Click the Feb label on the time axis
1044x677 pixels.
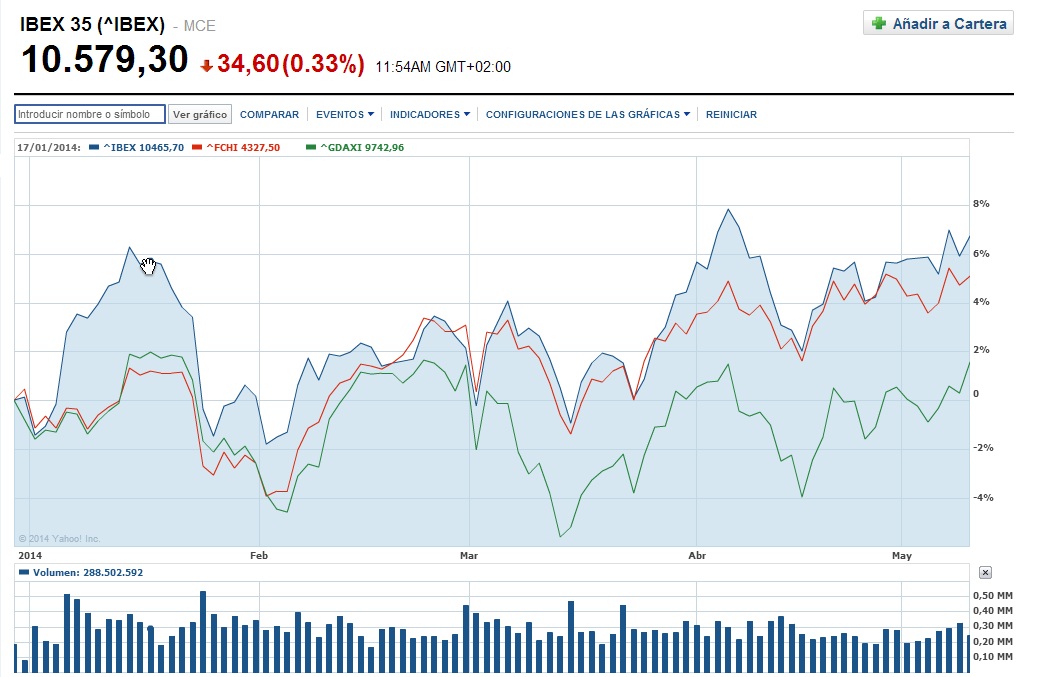point(259,555)
